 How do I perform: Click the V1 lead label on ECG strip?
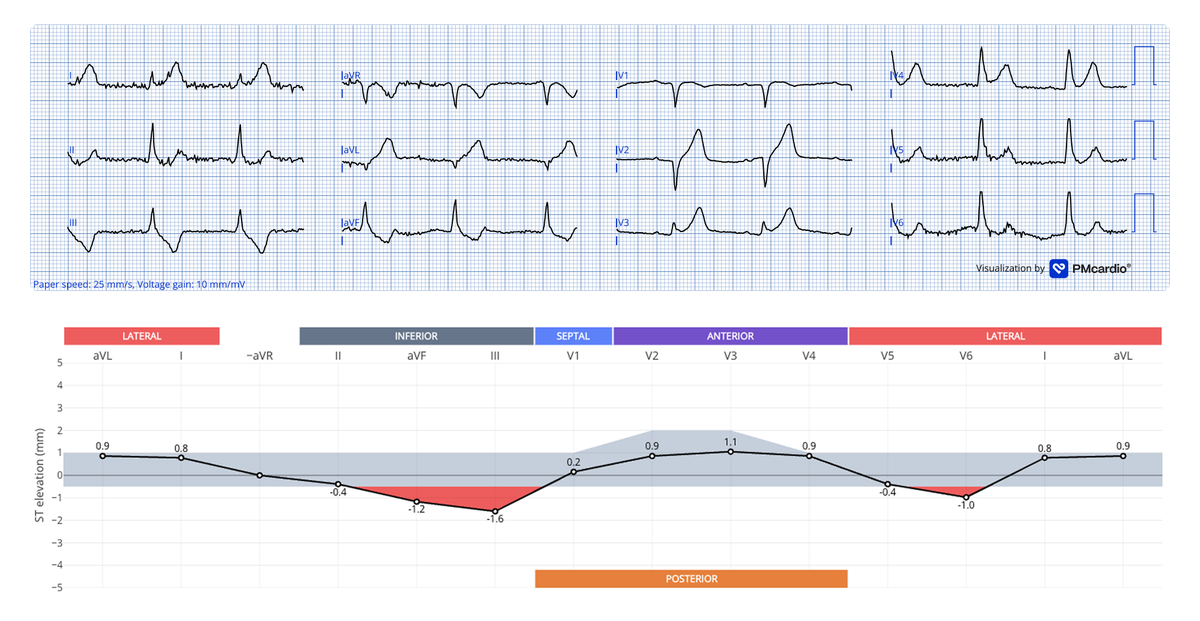coord(623,75)
